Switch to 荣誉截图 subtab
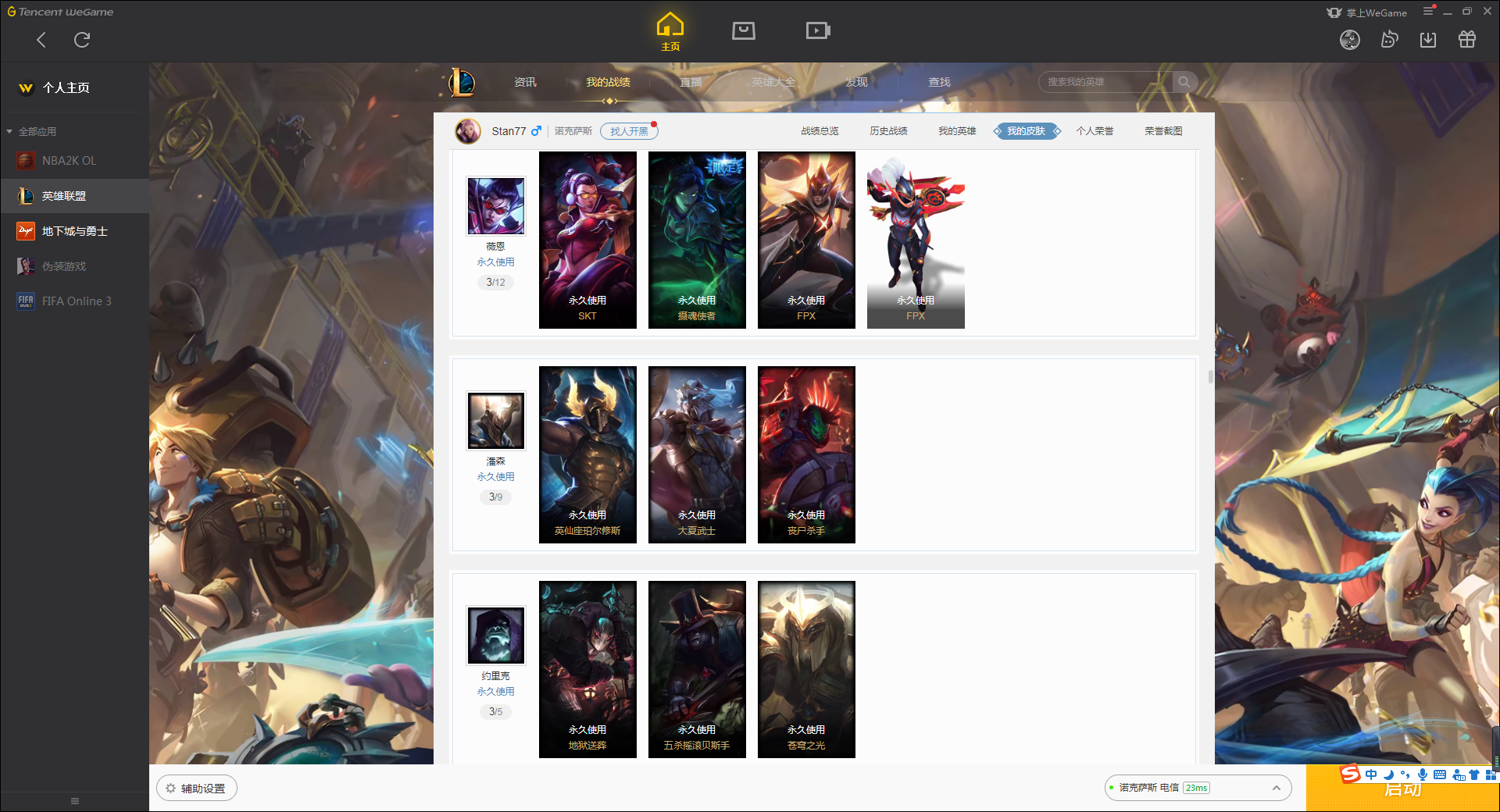 (1163, 131)
